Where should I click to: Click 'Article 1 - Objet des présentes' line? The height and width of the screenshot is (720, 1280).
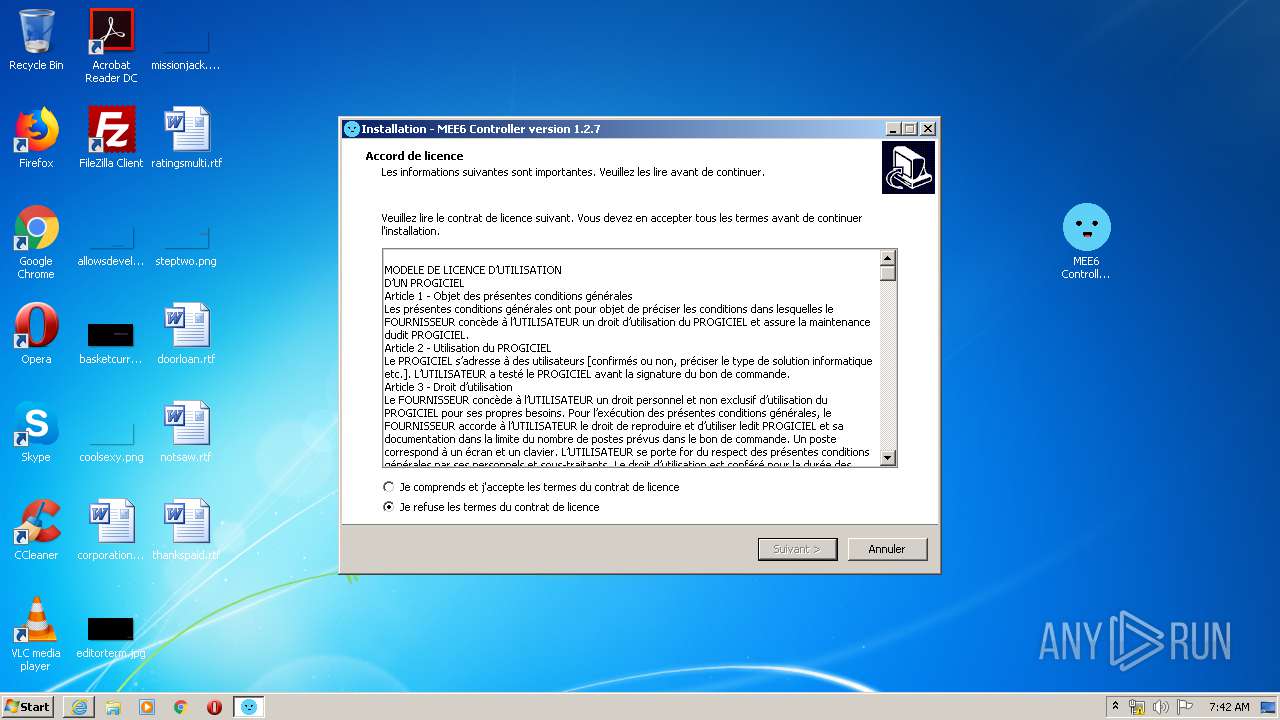point(508,296)
